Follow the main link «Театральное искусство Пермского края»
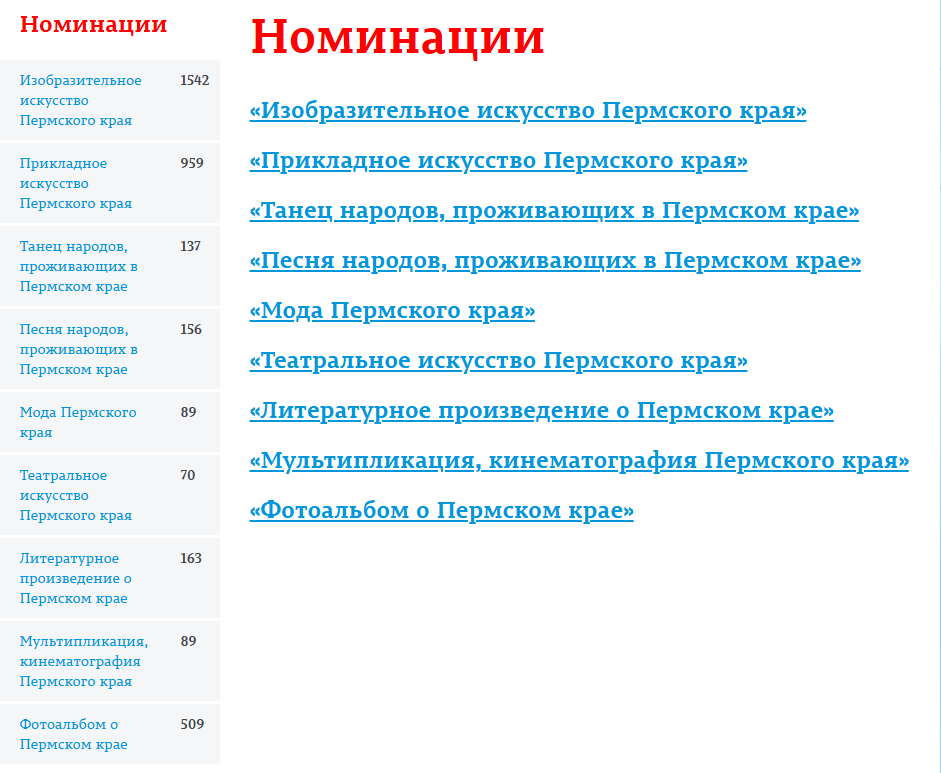941x773 pixels. [498, 361]
